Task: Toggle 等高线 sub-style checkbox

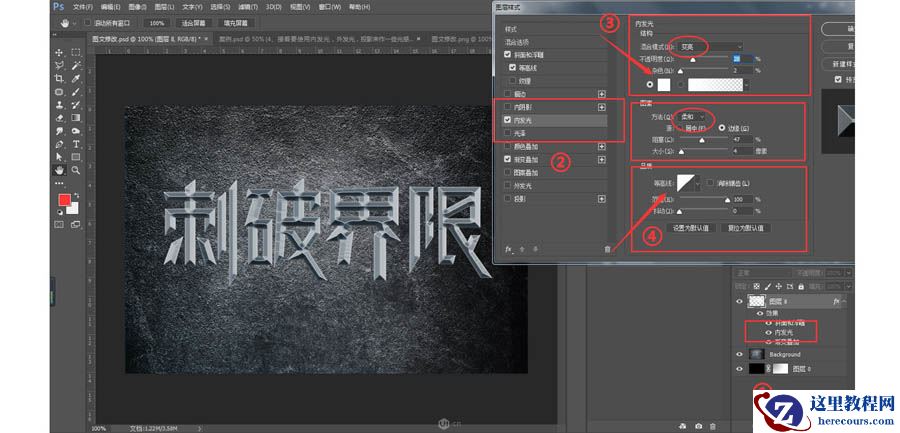Action: point(513,68)
